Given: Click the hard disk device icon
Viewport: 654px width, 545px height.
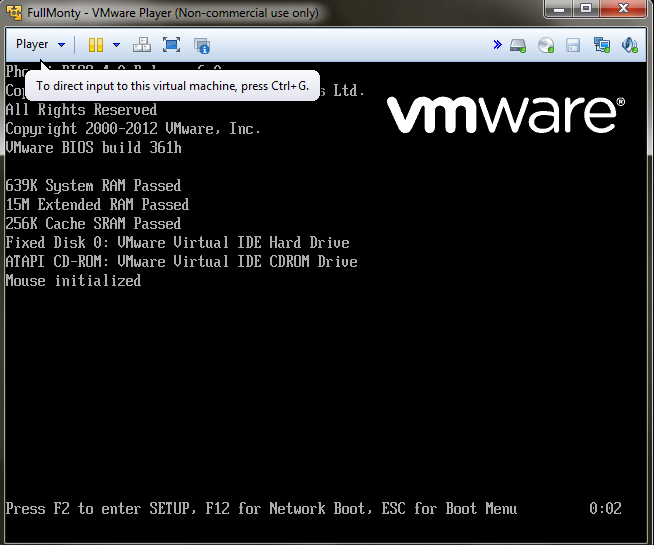Looking at the screenshot, I should (x=518, y=45).
